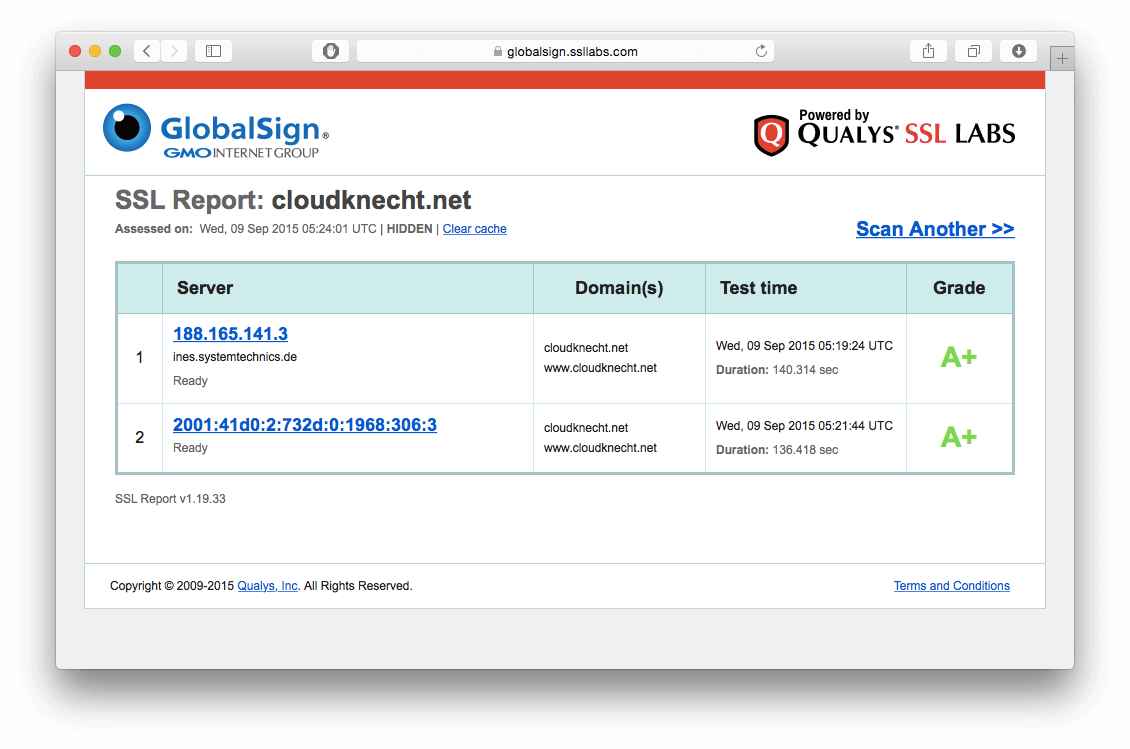The image size is (1130, 749).
Task: Reload the page with the refresh icon
Action: pos(761,51)
